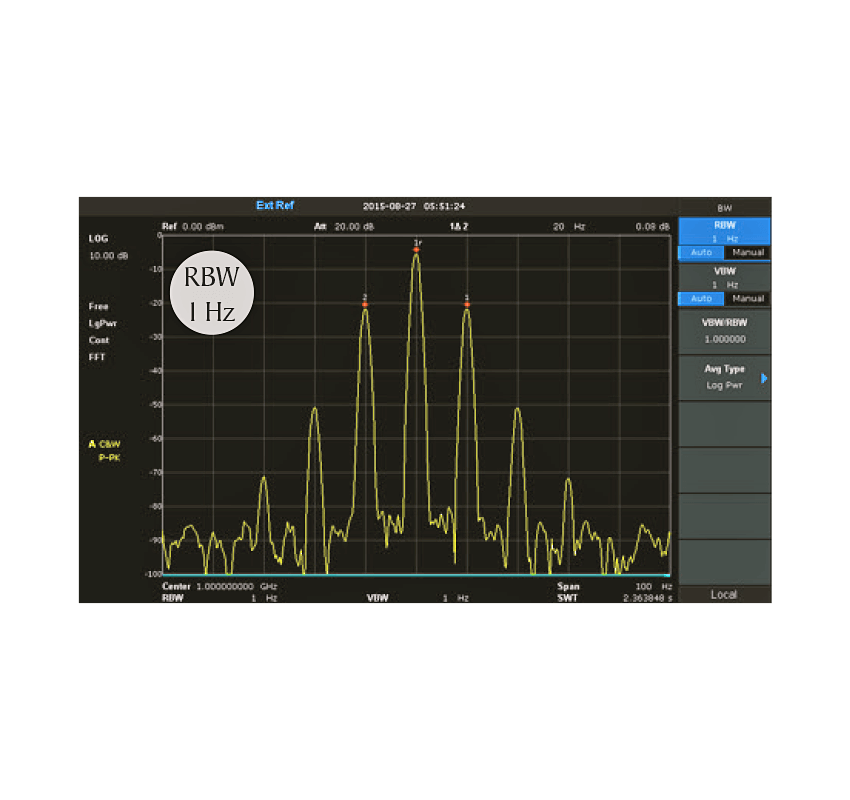Click the BW menu title

(724, 208)
